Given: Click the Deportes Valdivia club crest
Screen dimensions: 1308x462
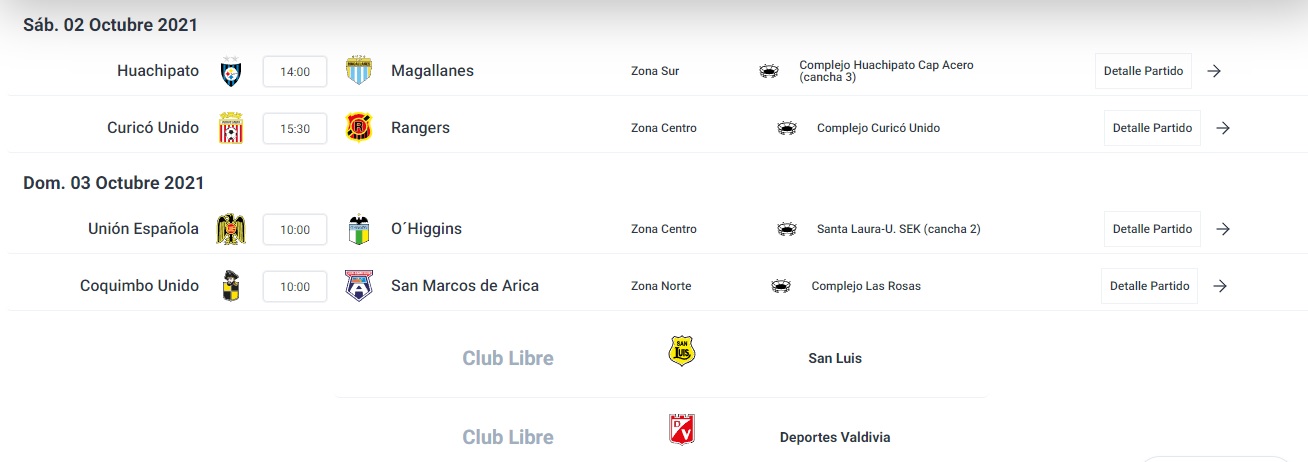Looking at the screenshot, I should (x=682, y=430).
